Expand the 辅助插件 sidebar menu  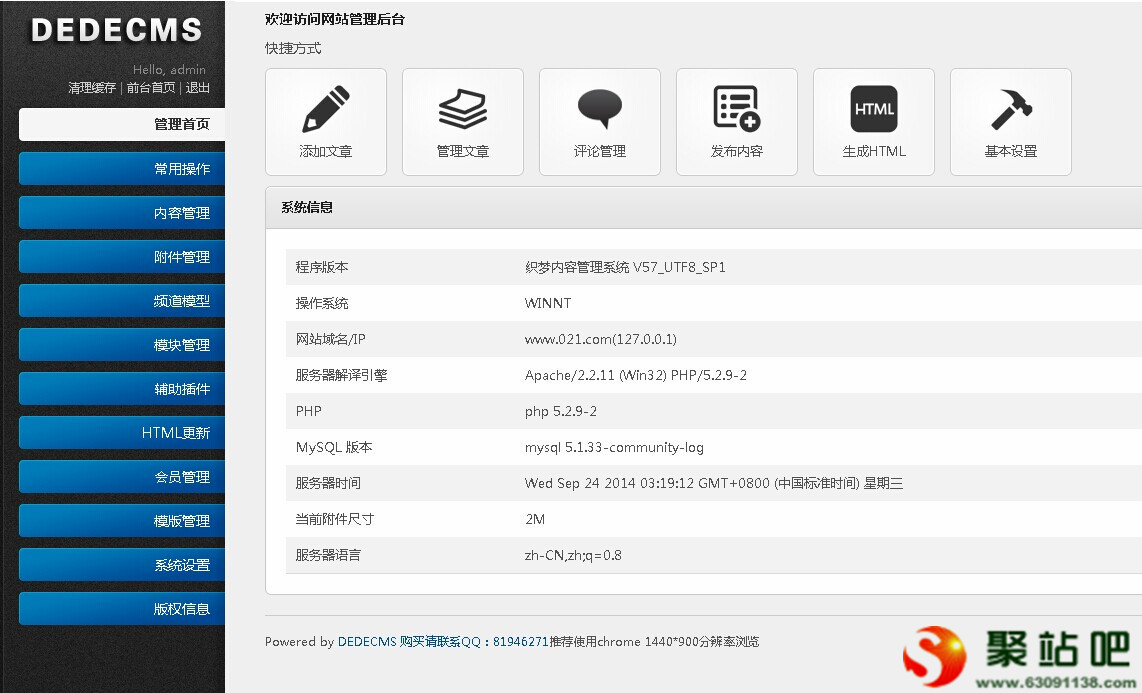click(x=122, y=389)
